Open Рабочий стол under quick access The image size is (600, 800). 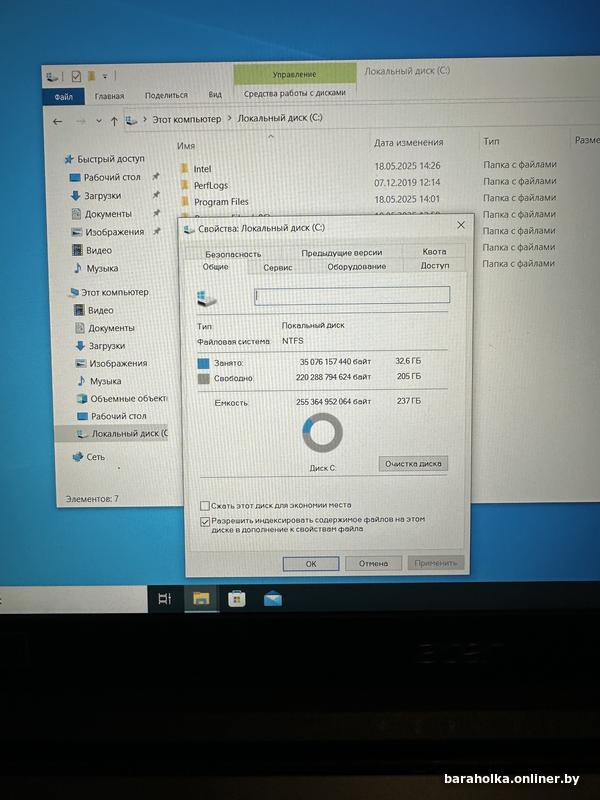point(112,177)
